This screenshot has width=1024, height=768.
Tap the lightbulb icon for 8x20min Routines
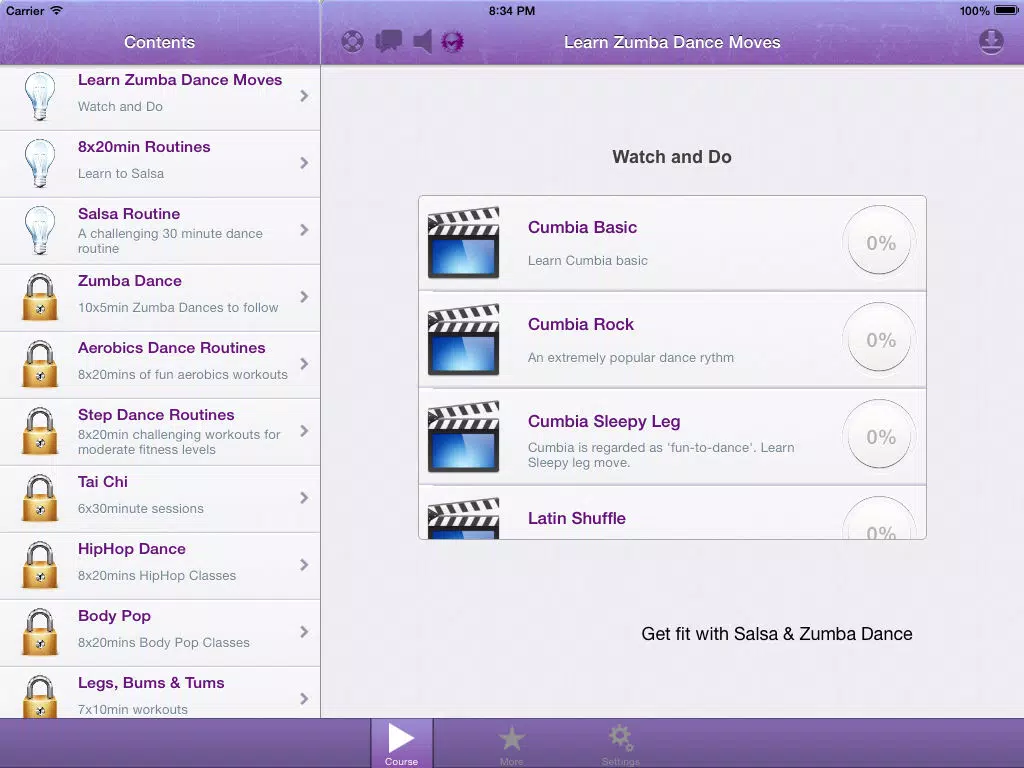(40, 163)
